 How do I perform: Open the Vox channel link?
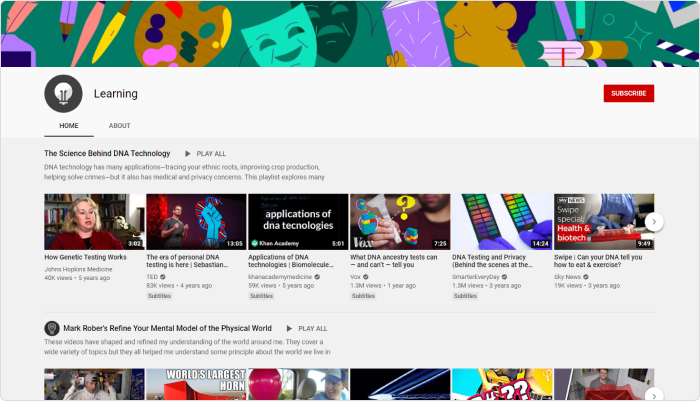click(355, 277)
